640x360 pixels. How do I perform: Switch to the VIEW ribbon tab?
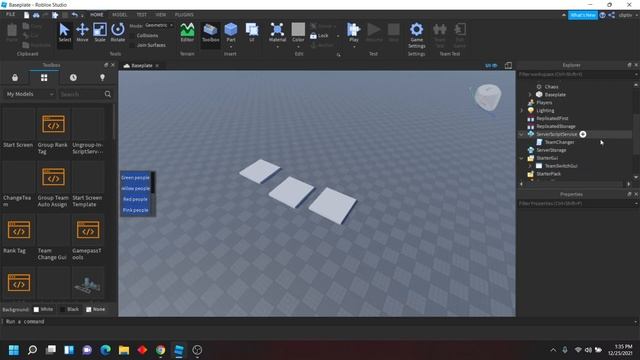pyautogui.click(x=161, y=15)
